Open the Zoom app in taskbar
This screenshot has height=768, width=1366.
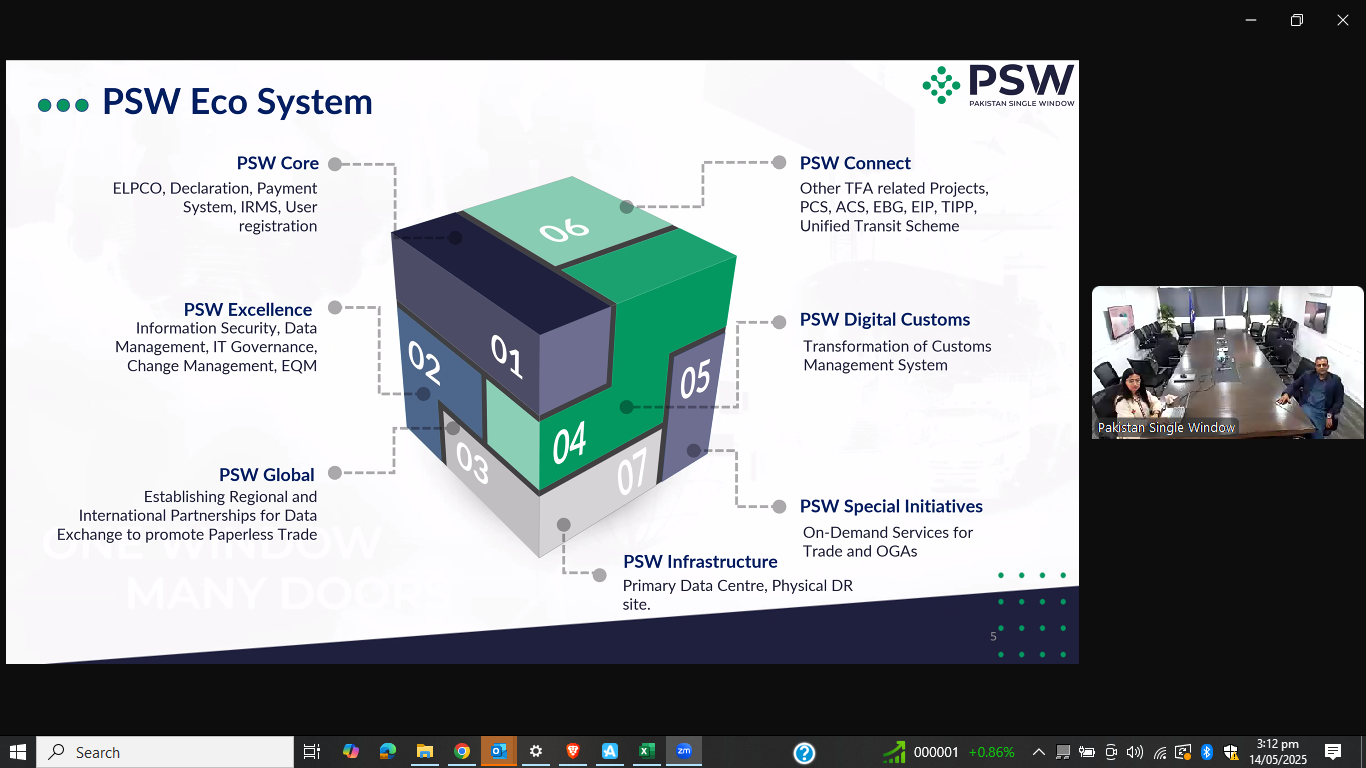684,752
